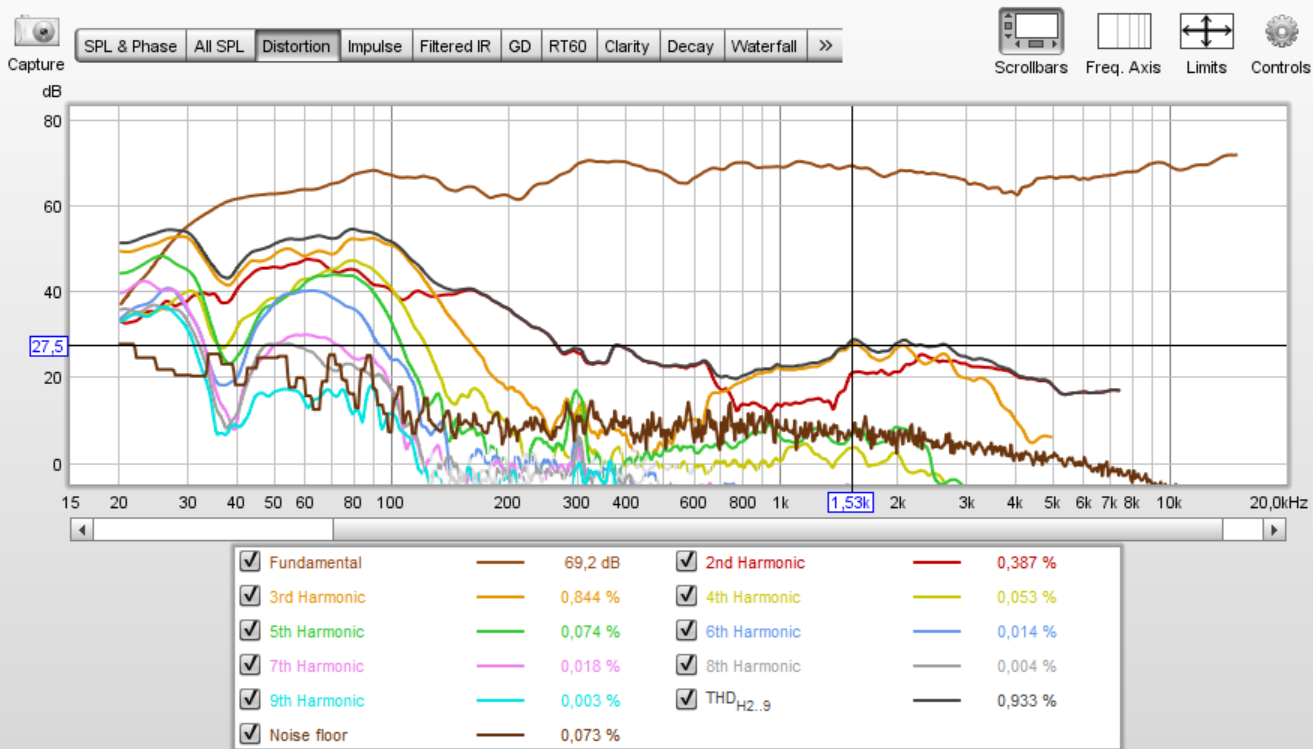1313x749 pixels.
Task: Uncheck the Fundamental trace checkbox
Action: [x=250, y=562]
